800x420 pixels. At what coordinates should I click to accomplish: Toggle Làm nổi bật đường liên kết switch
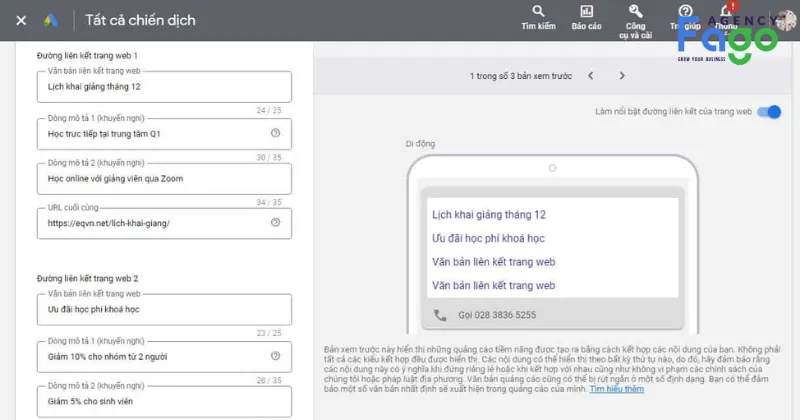point(769,112)
